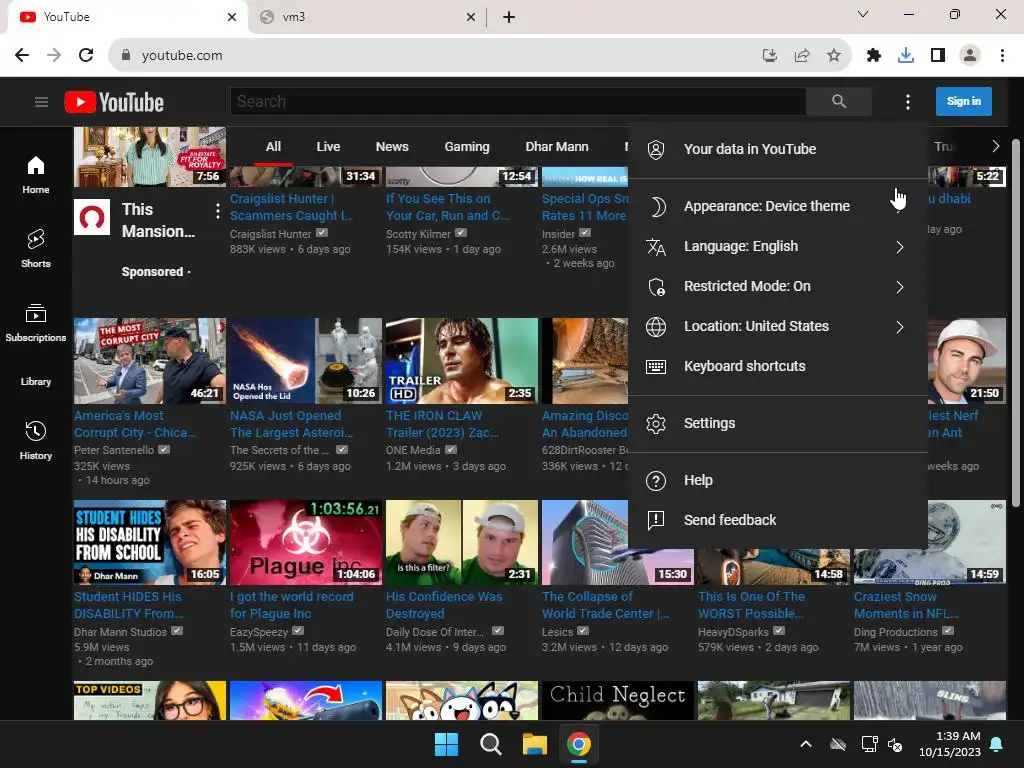Open THE IRON CLAW Trailer title
Viewport: 1024px width, 768px height.
point(442,424)
